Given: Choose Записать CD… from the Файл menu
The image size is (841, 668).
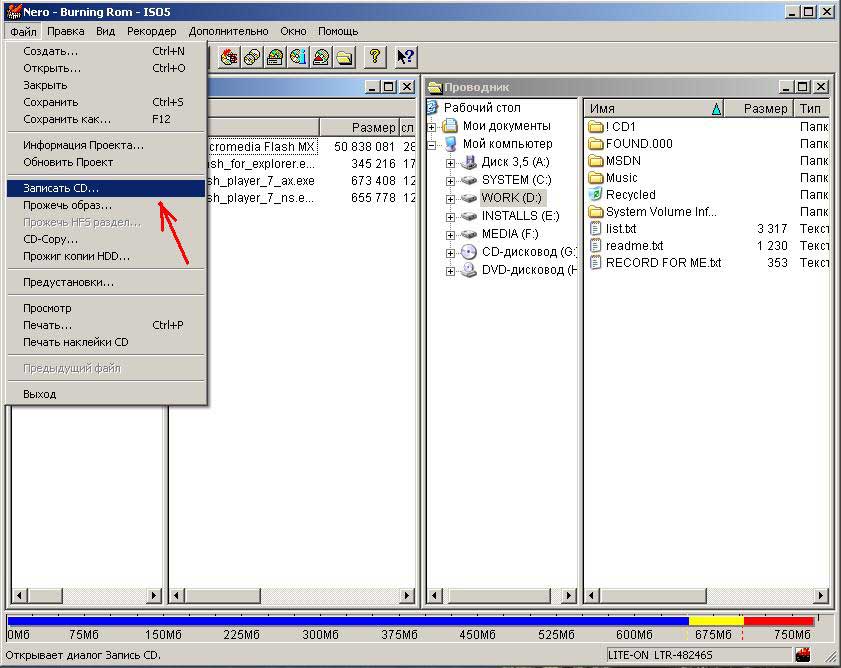Looking at the screenshot, I should pyautogui.click(x=106, y=188).
